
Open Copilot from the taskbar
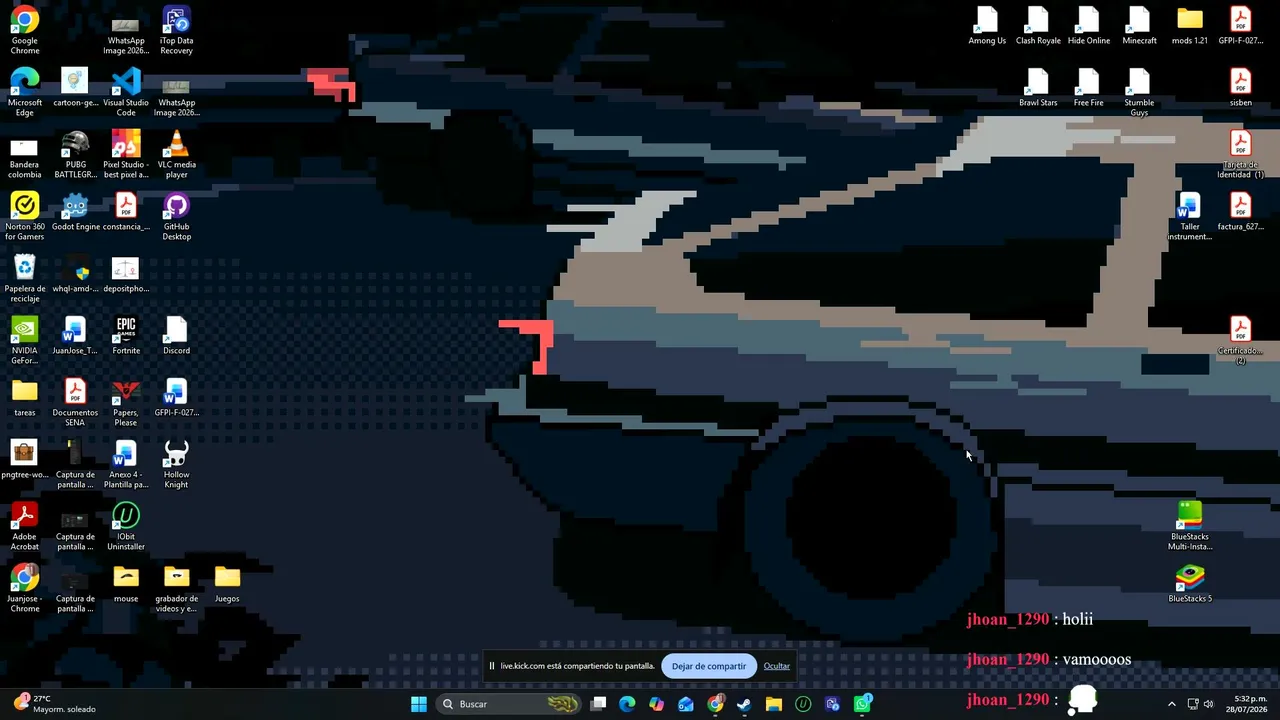tap(656, 704)
